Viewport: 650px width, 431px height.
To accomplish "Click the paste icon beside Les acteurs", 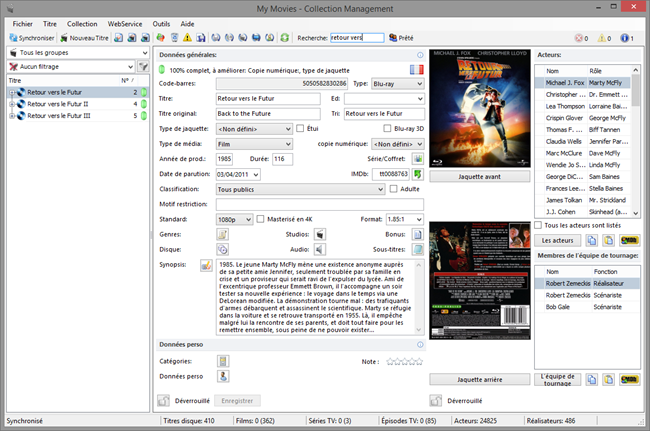I will (x=608, y=240).
